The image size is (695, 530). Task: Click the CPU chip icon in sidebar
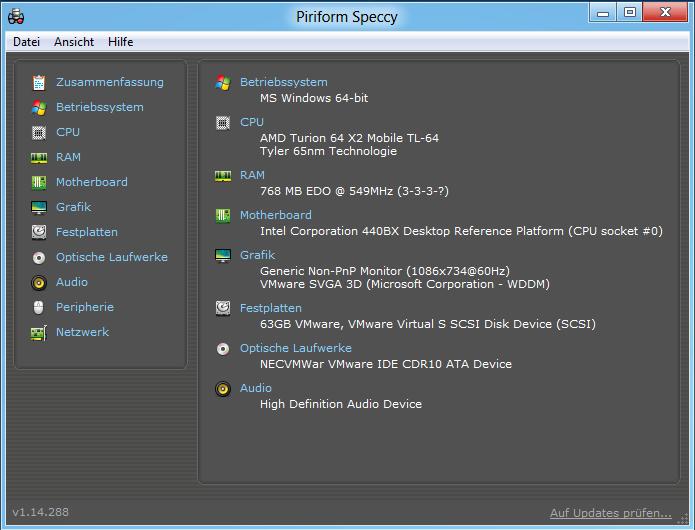39,132
